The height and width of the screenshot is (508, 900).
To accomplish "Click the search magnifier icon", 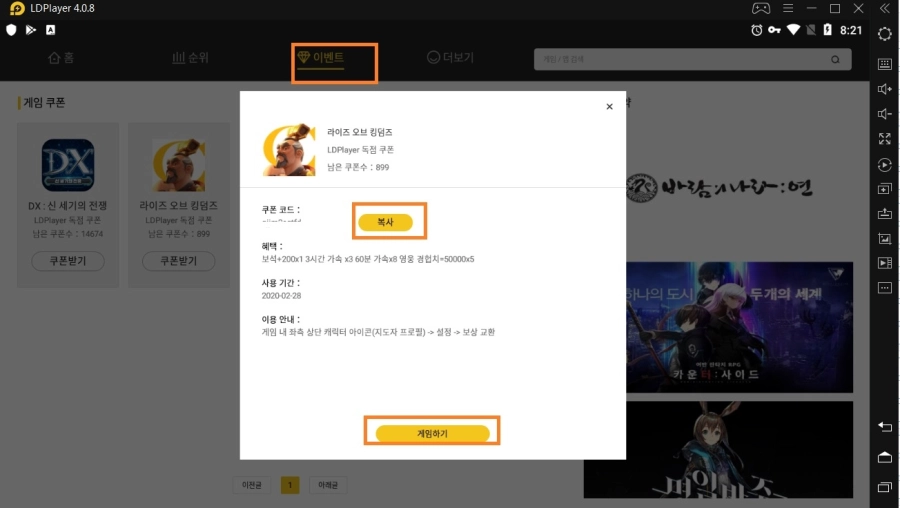I will pos(835,60).
